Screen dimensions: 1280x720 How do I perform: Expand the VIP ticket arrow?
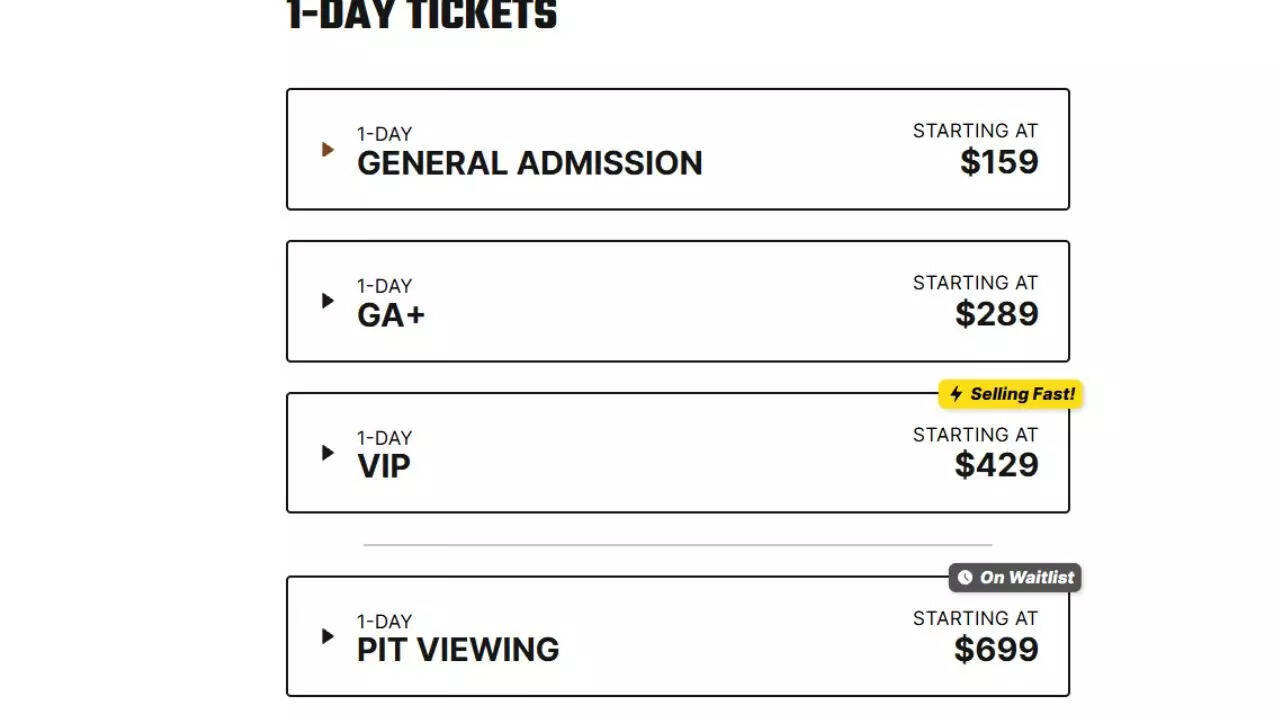tap(327, 452)
